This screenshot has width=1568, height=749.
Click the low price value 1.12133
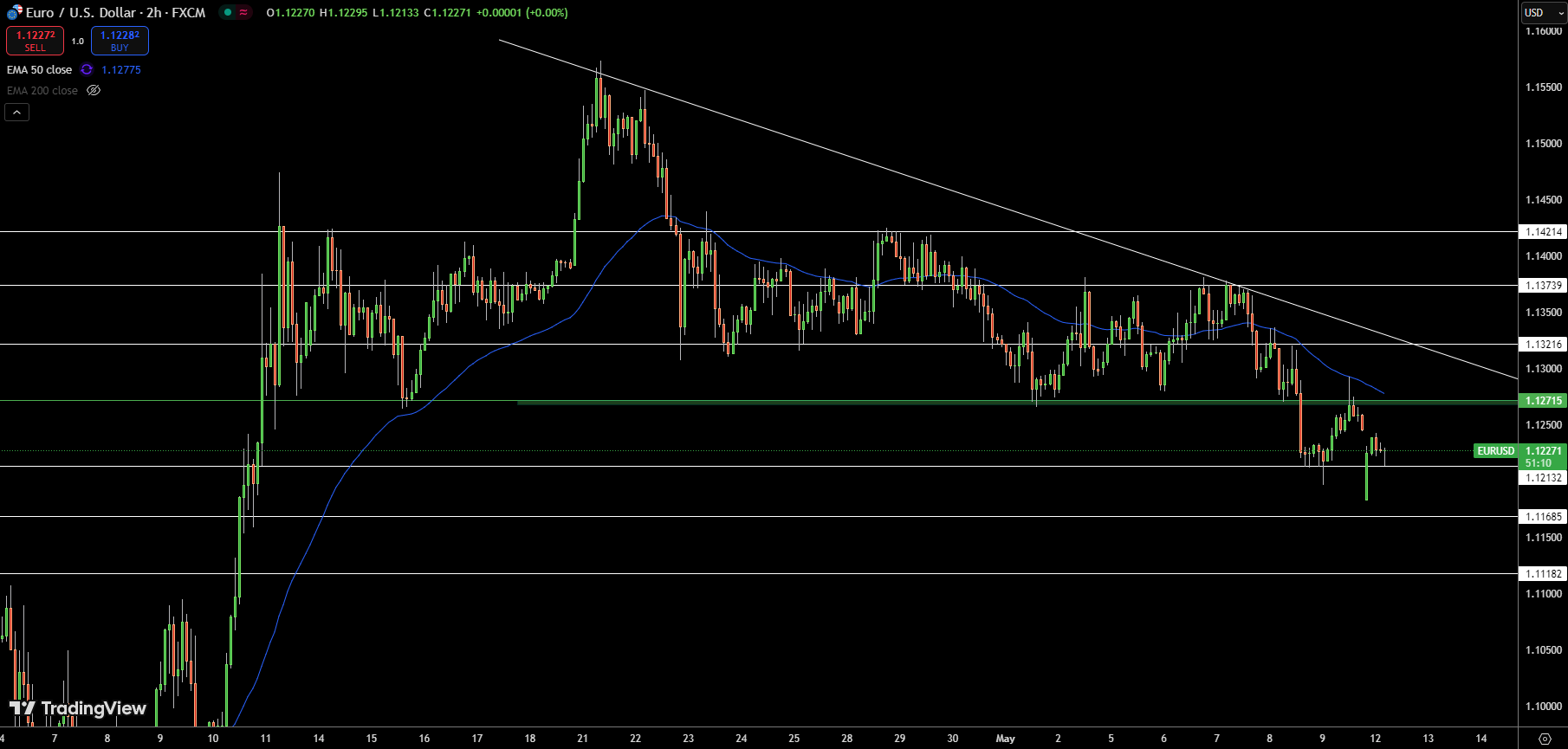click(398, 13)
